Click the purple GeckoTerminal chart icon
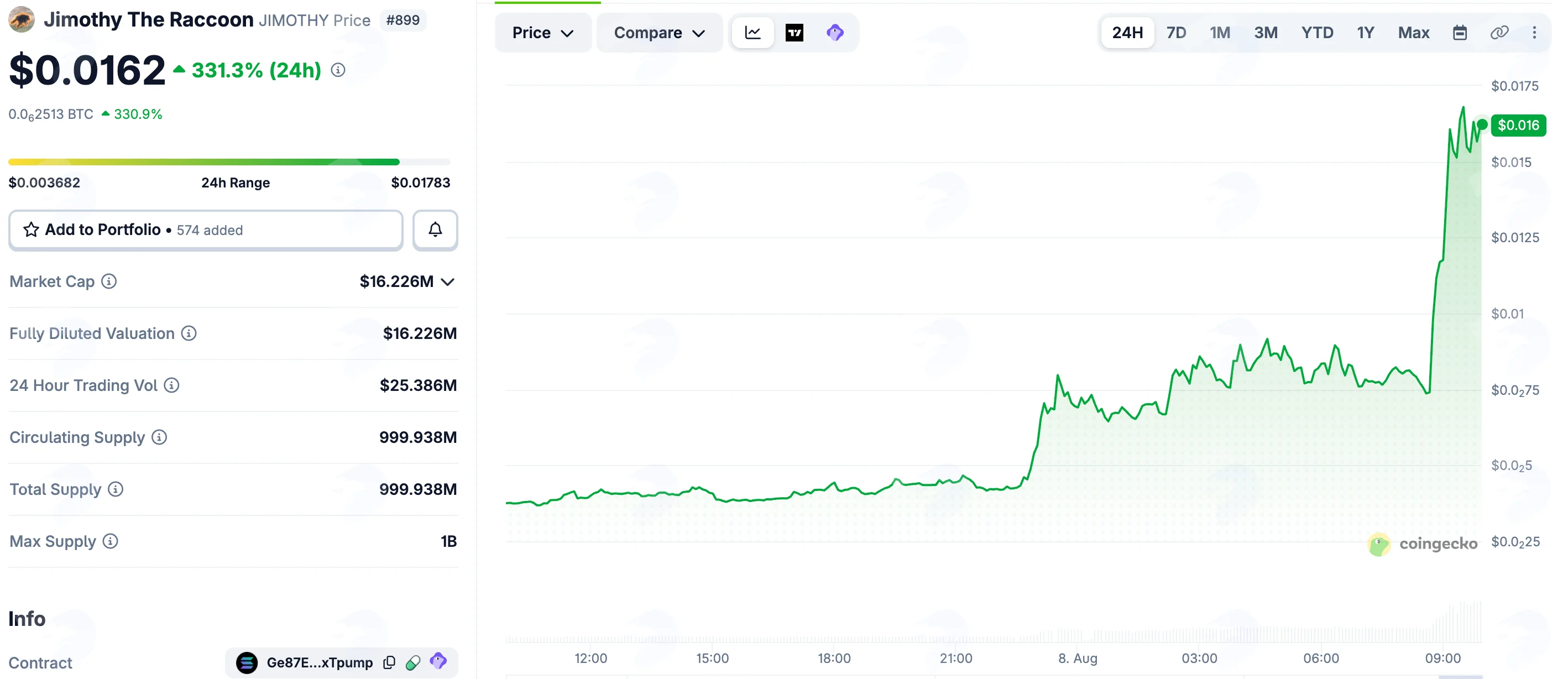1568x679 pixels. point(834,32)
